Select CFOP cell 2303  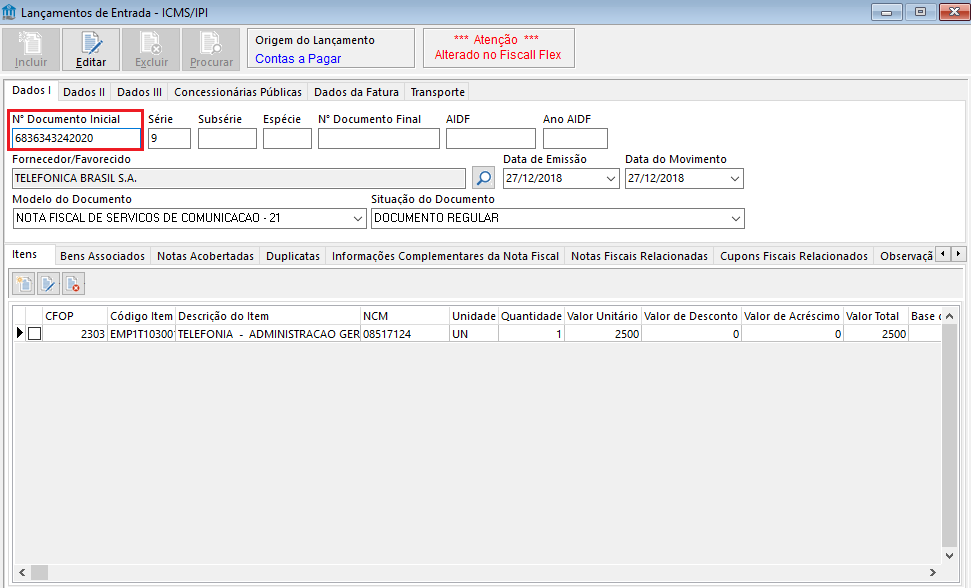(75, 334)
